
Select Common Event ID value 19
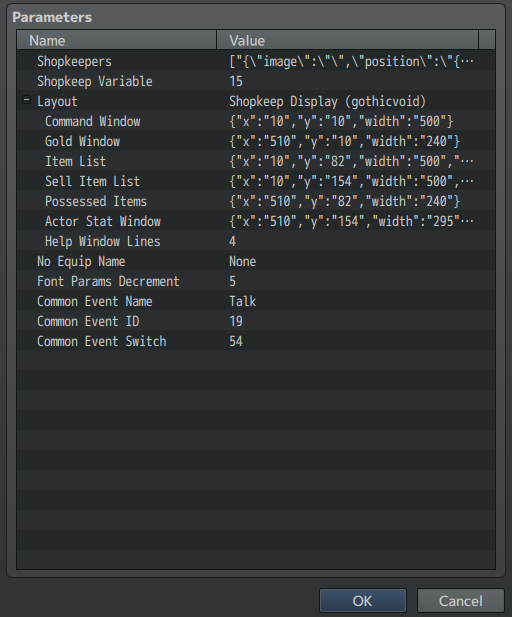coord(236,321)
